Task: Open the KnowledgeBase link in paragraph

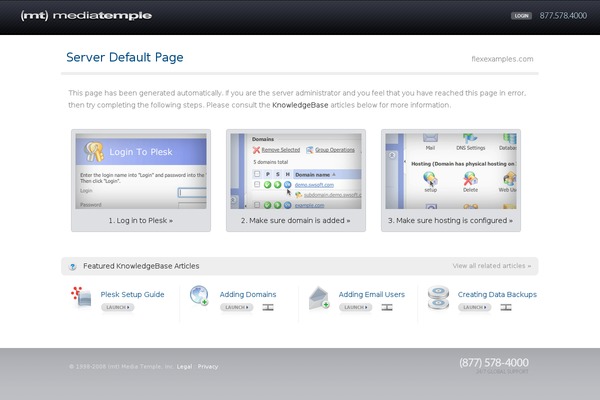Action: (300, 105)
